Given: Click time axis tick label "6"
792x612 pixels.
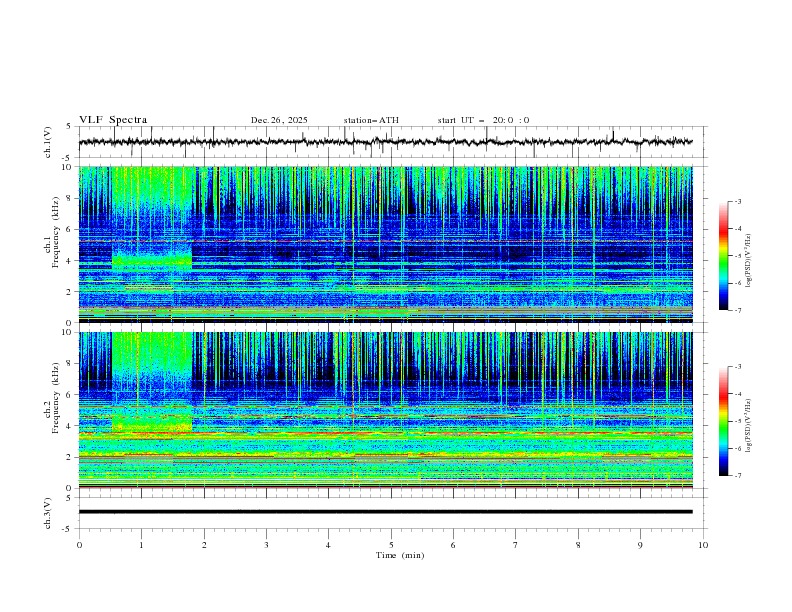Looking at the screenshot, I should click(453, 545).
